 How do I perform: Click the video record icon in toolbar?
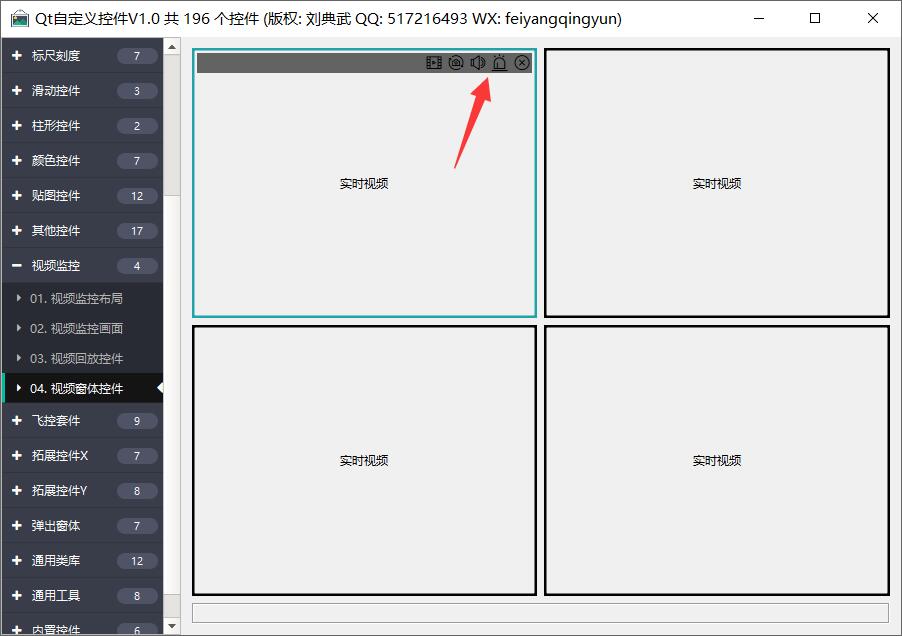[x=433, y=63]
